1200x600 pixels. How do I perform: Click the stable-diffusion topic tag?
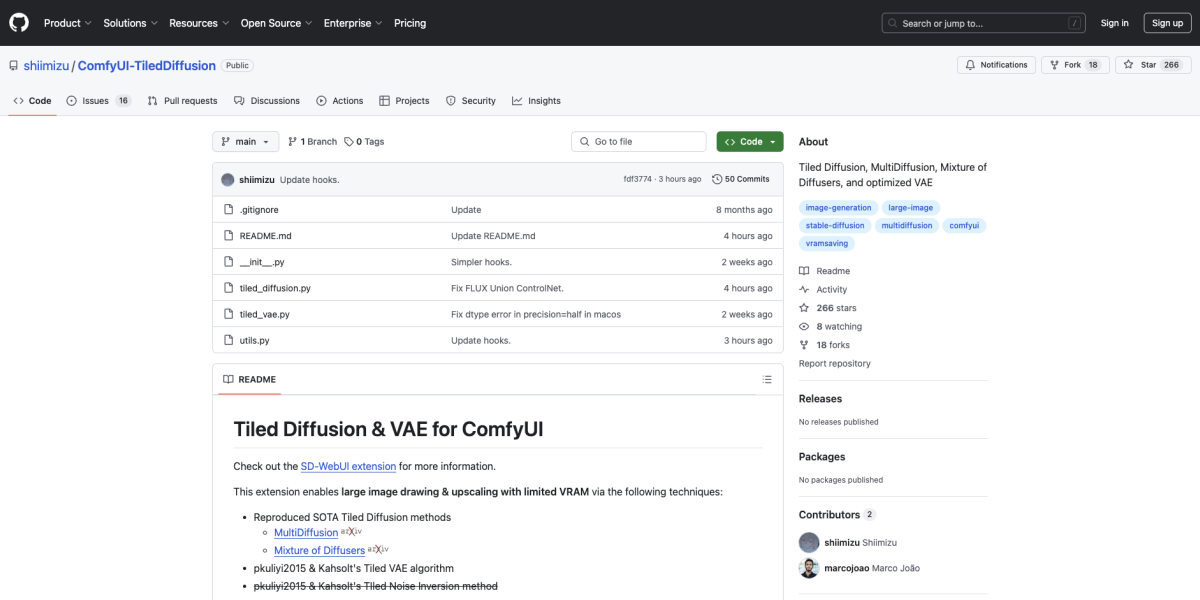[x=834, y=226]
